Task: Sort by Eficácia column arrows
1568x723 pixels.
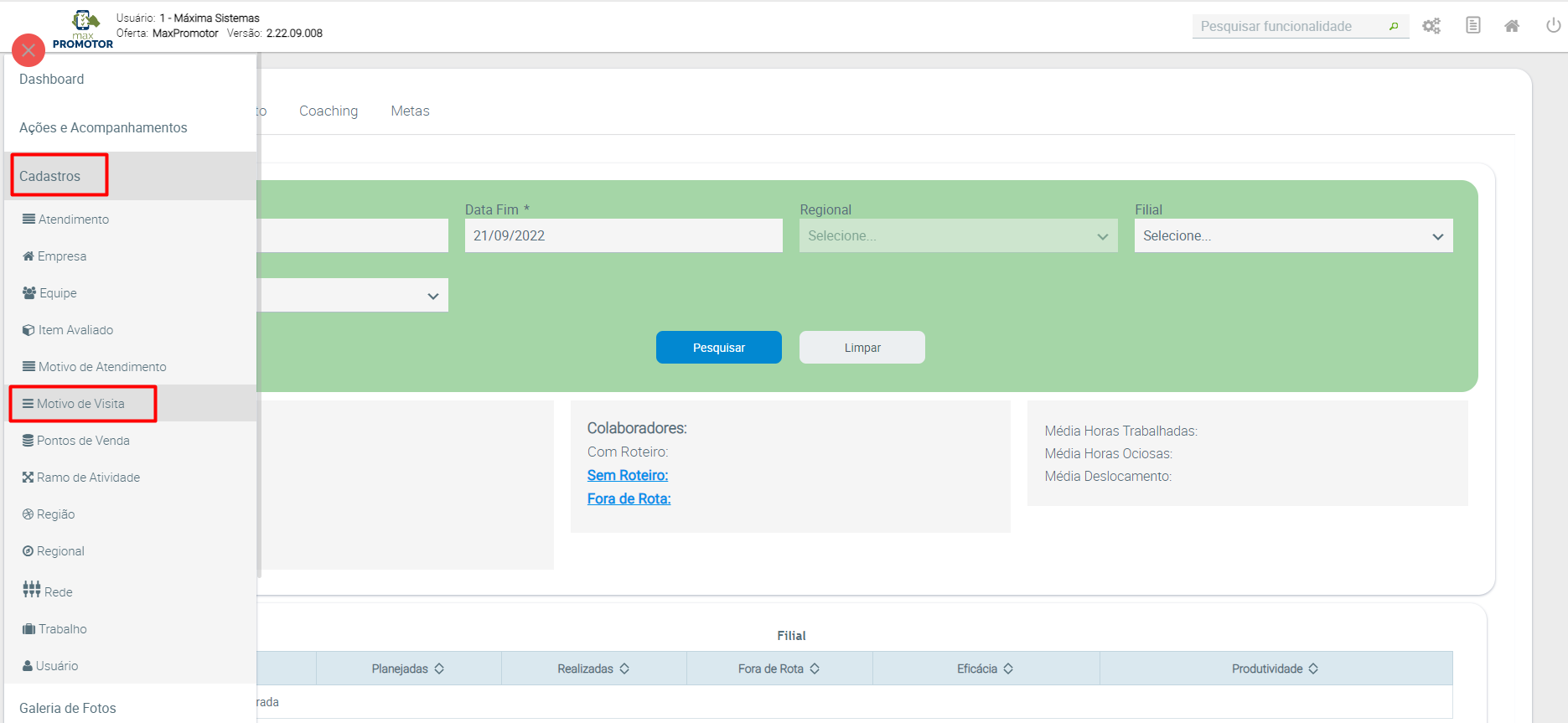Action: coord(1008,669)
